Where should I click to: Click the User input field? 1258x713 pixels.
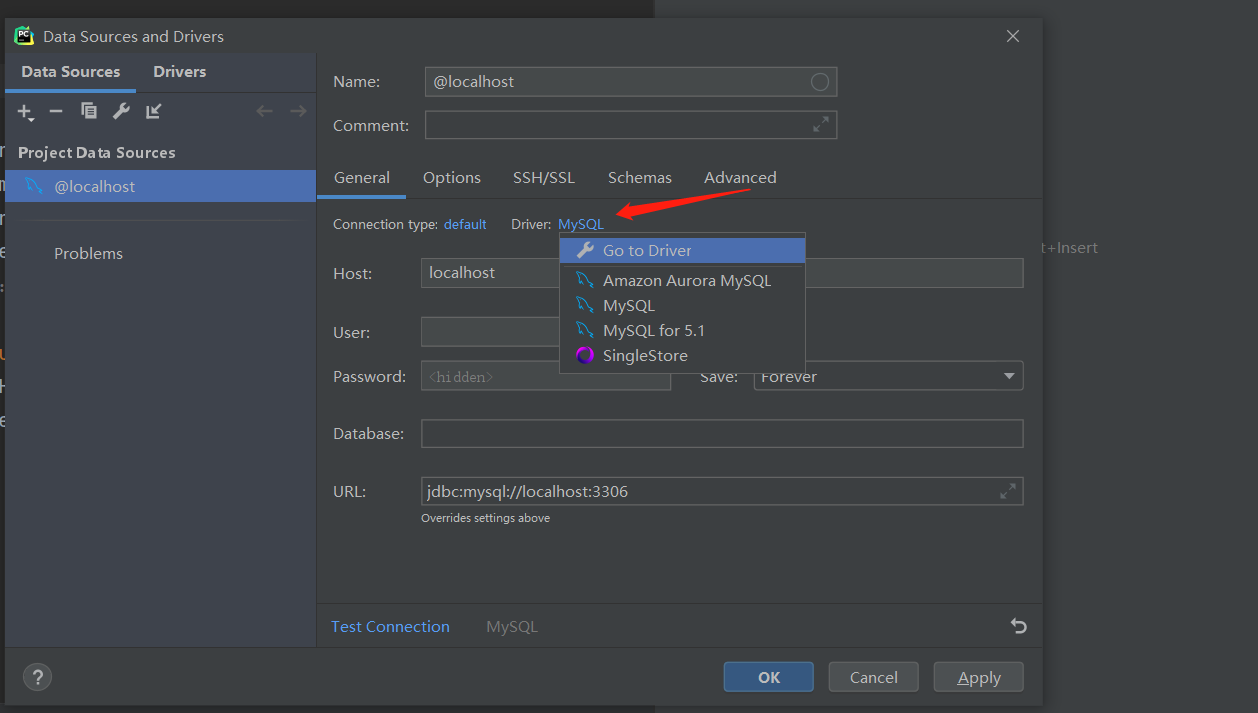[x=490, y=332]
